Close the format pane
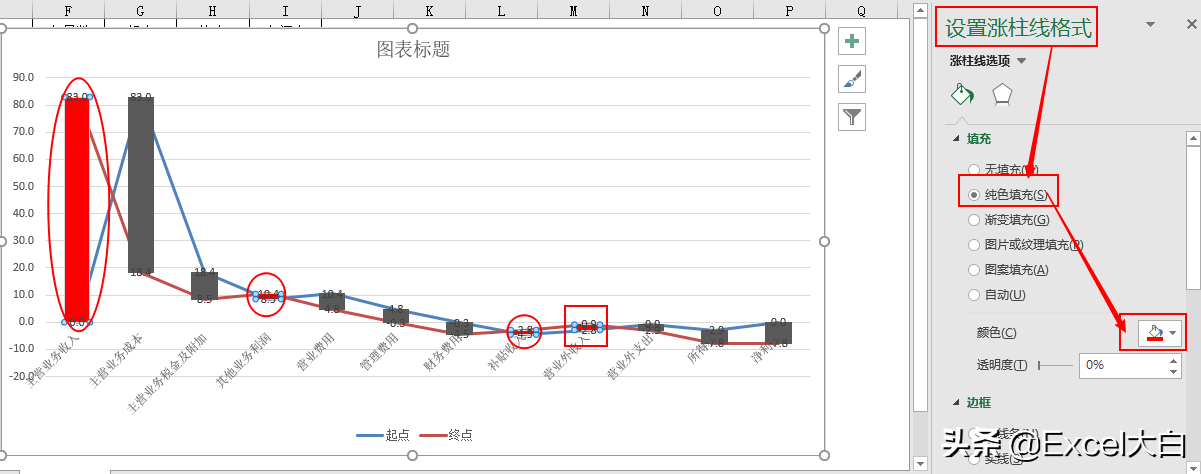The width and height of the screenshot is (1201, 474). point(1189,25)
